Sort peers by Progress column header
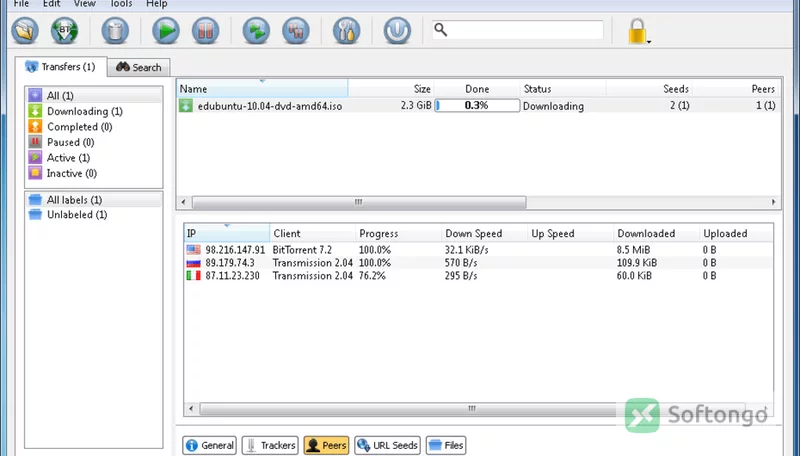This screenshot has height=456, width=800. click(398, 233)
